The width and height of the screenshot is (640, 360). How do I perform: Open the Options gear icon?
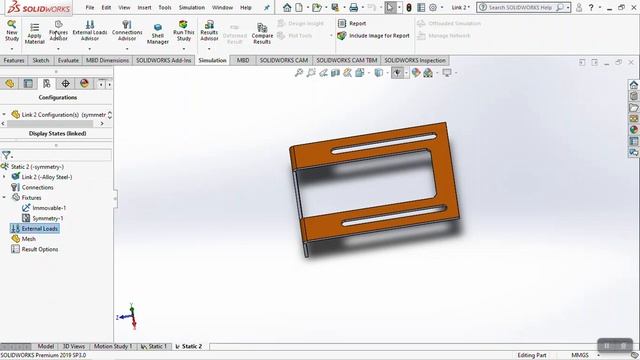tap(433, 7)
